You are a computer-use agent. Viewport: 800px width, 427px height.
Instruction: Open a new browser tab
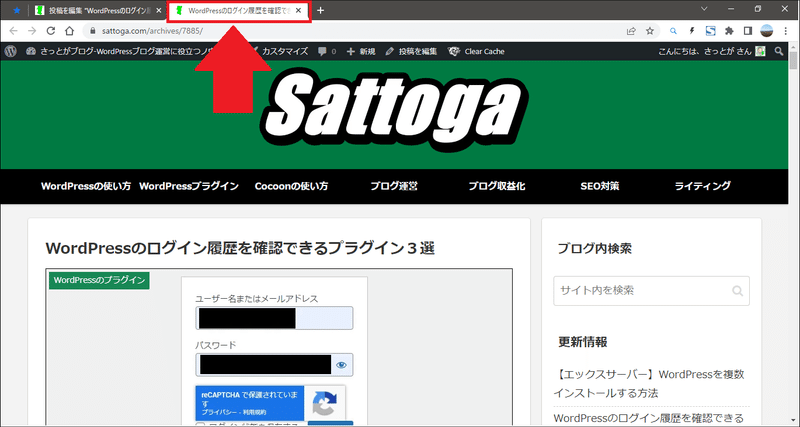tap(320, 10)
